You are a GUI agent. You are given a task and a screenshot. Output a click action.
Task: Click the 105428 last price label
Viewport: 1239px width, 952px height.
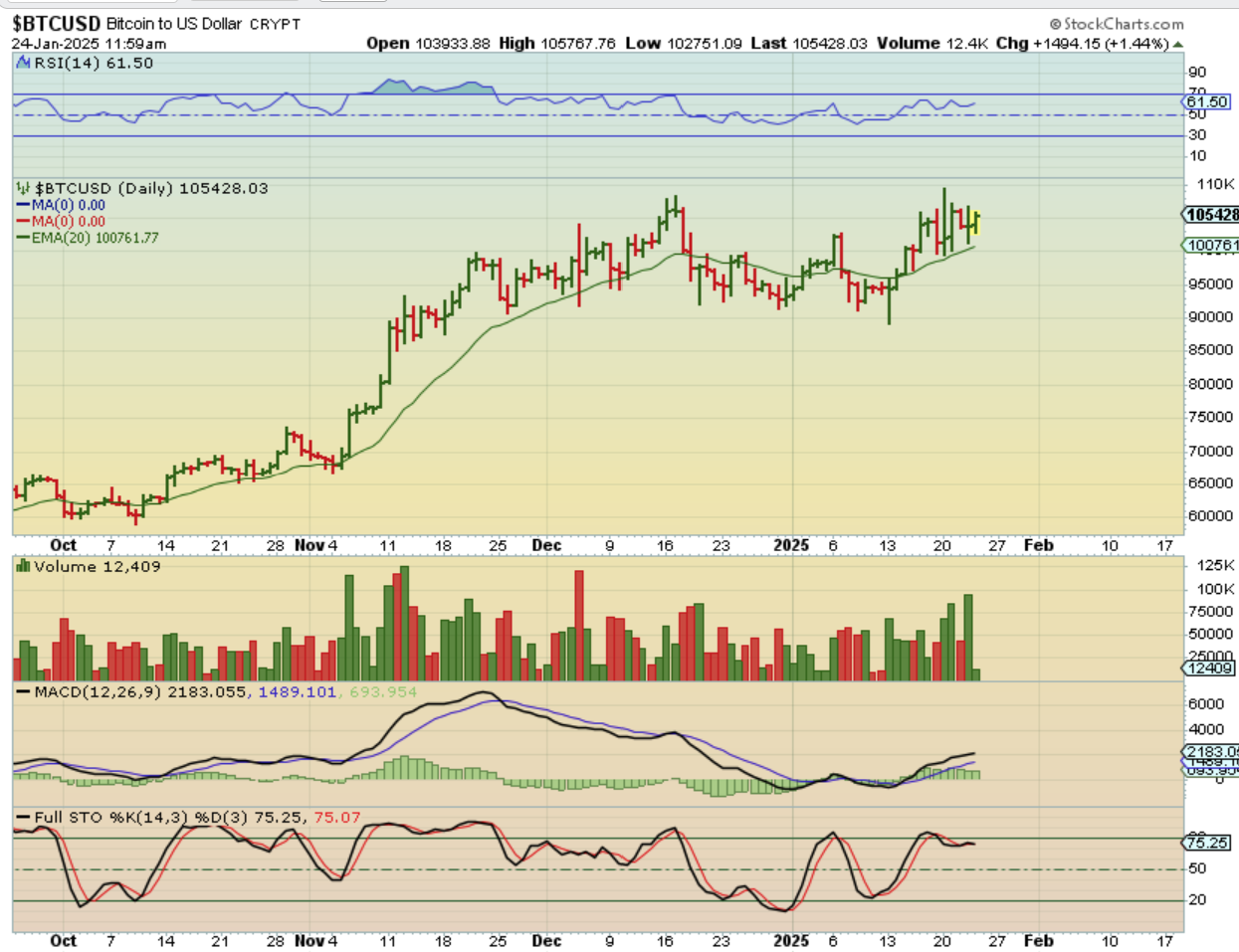pyautogui.click(x=1211, y=215)
